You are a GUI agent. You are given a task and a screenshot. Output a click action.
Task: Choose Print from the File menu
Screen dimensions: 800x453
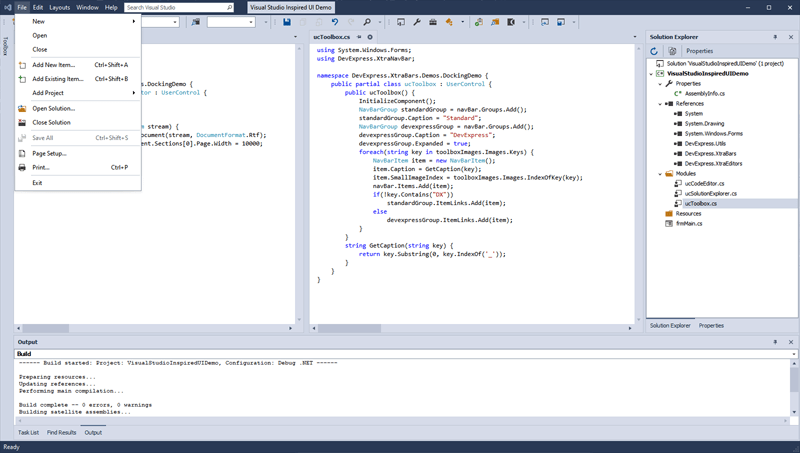click(78, 167)
